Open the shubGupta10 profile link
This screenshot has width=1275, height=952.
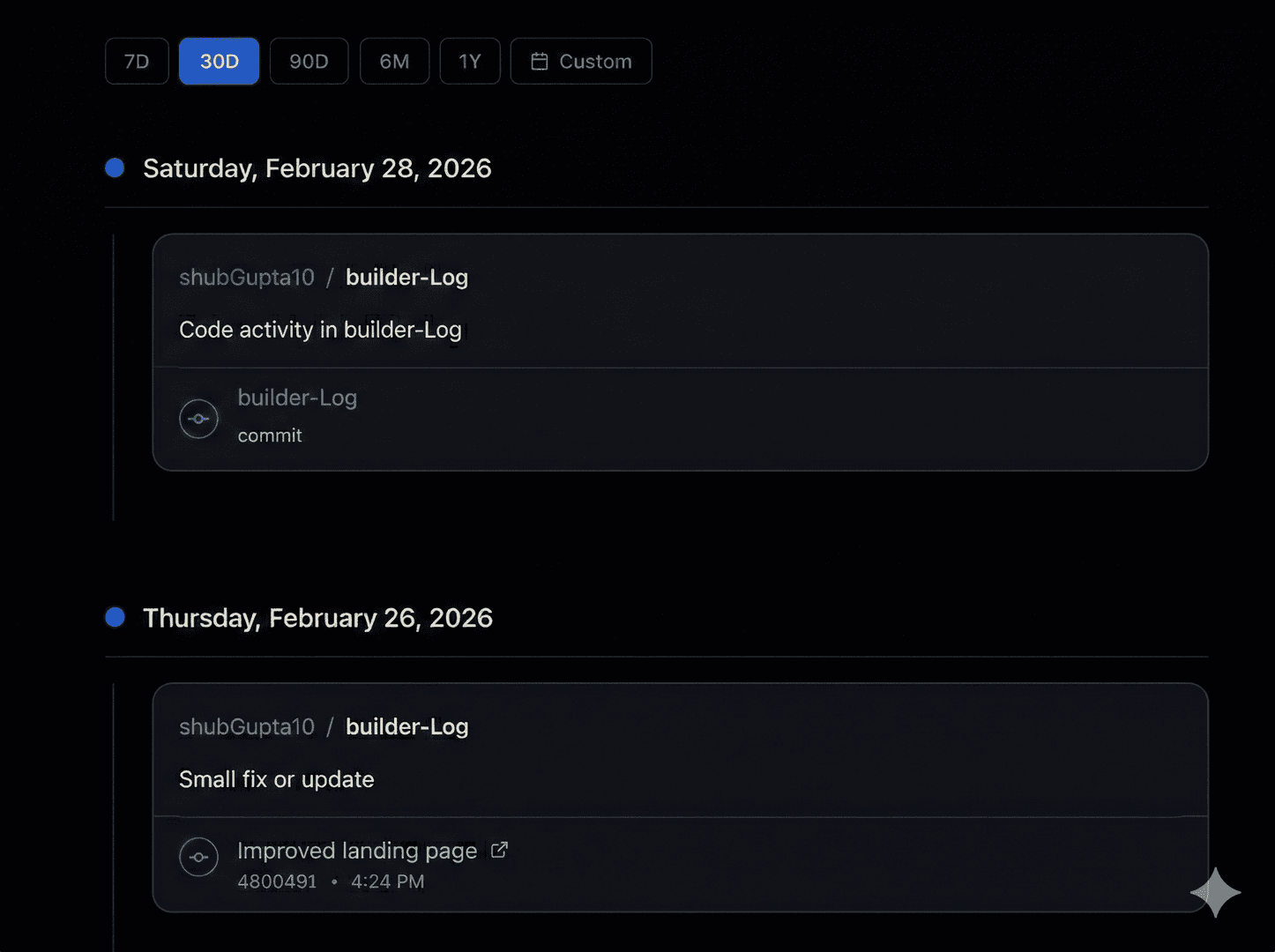247,277
